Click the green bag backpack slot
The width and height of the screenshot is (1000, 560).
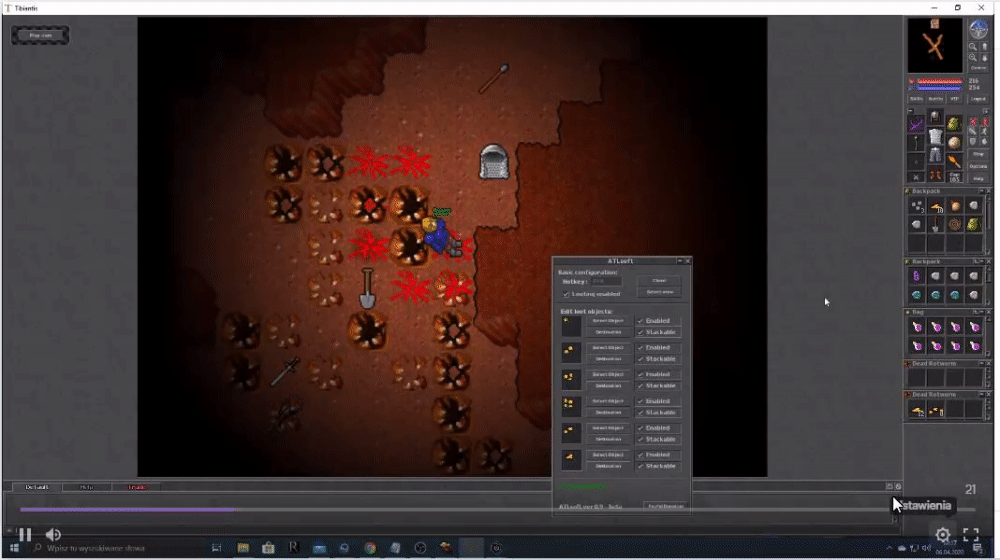point(954,124)
